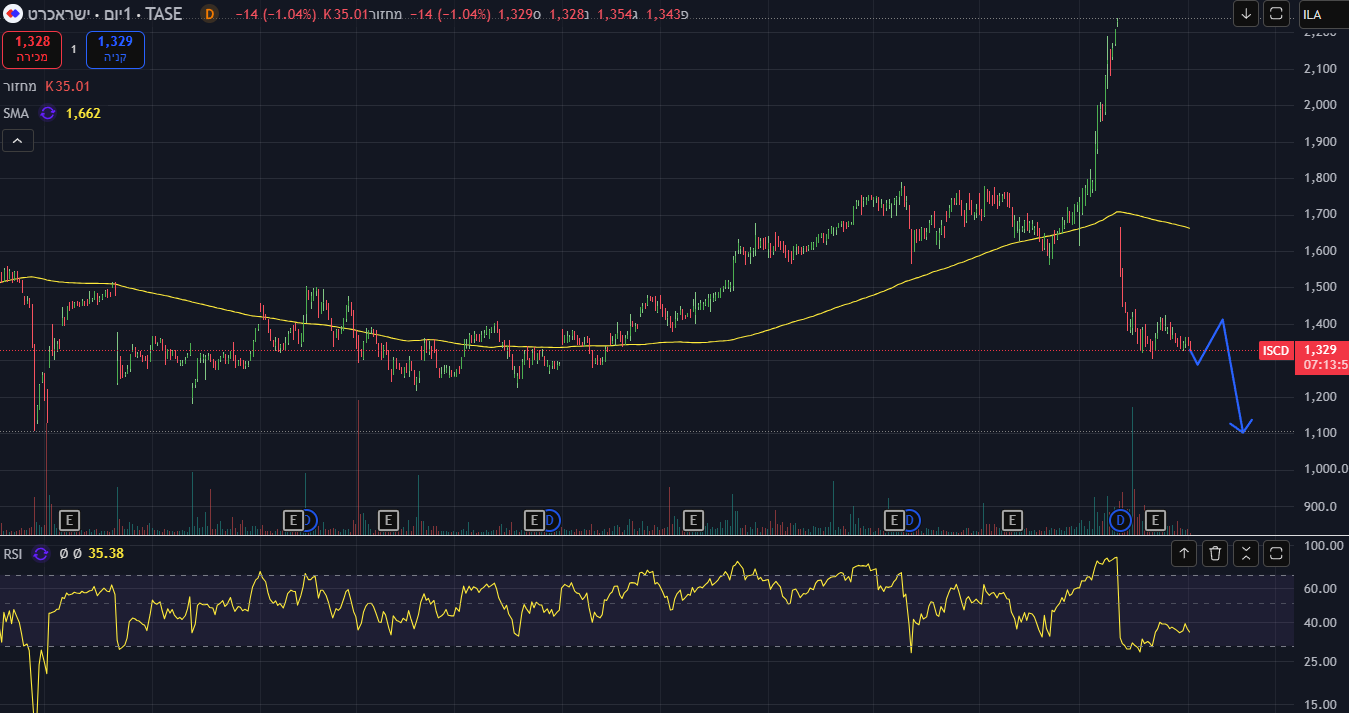1349x713 pixels.
Task: Click the 100.00 RSI axis label
Action: coord(1323,546)
